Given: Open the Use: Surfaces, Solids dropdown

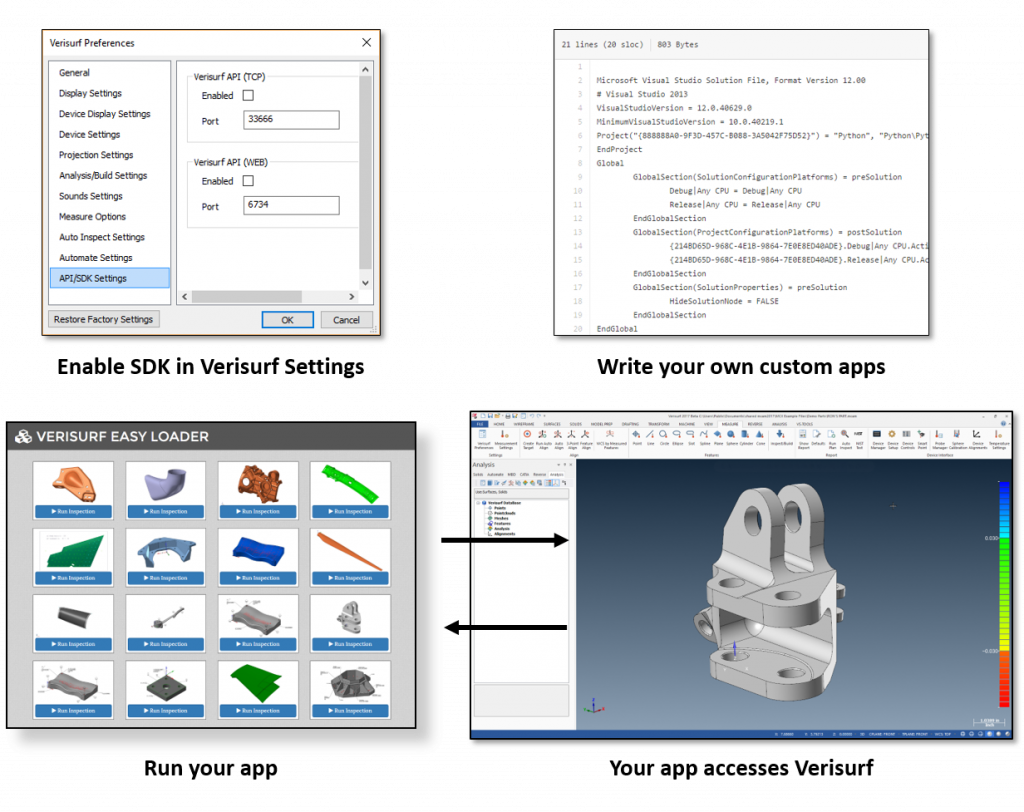Looking at the screenshot, I should click(522, 493).
